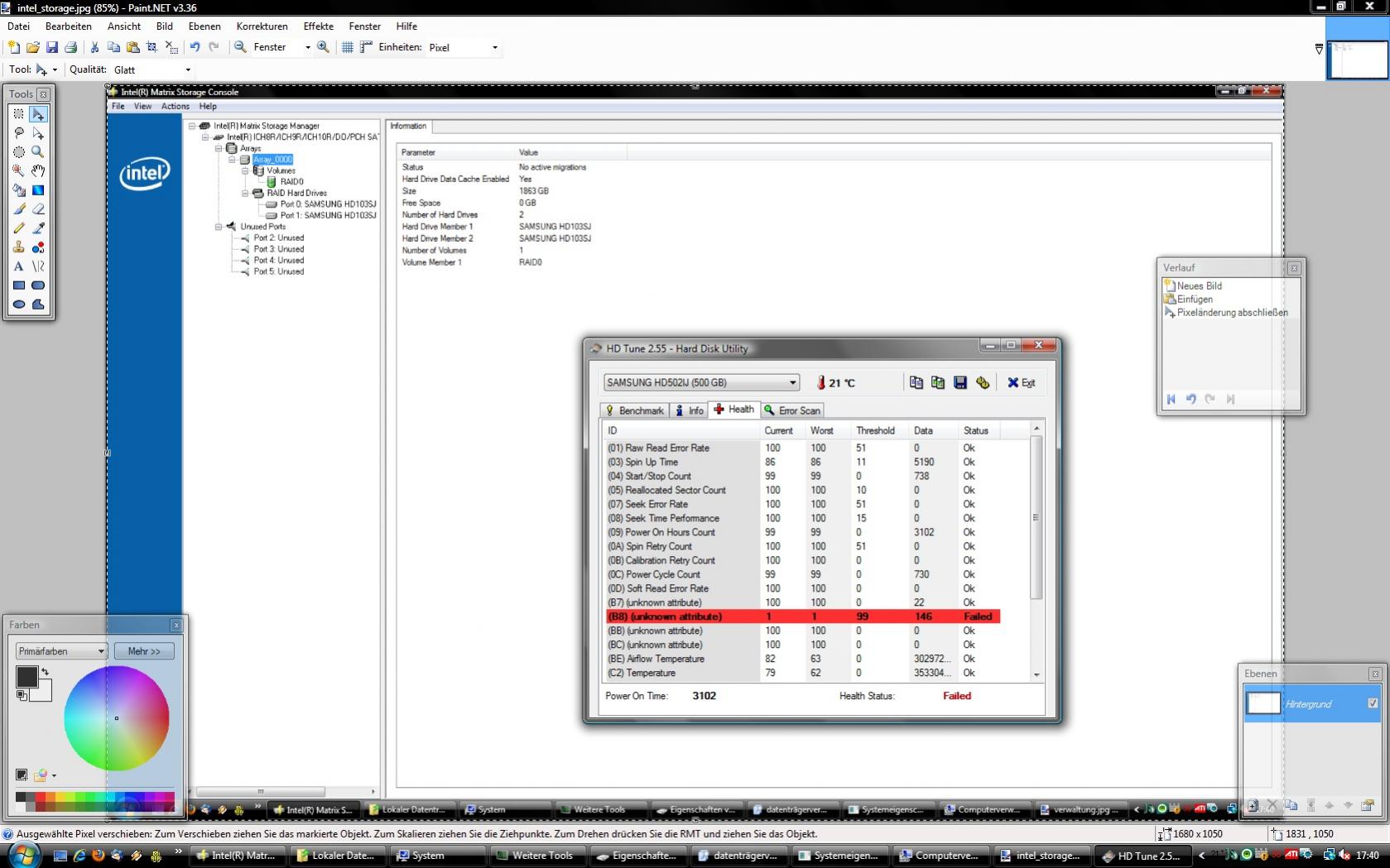
Task: Pick a hue on the color wheel
Action: [117, 718]
